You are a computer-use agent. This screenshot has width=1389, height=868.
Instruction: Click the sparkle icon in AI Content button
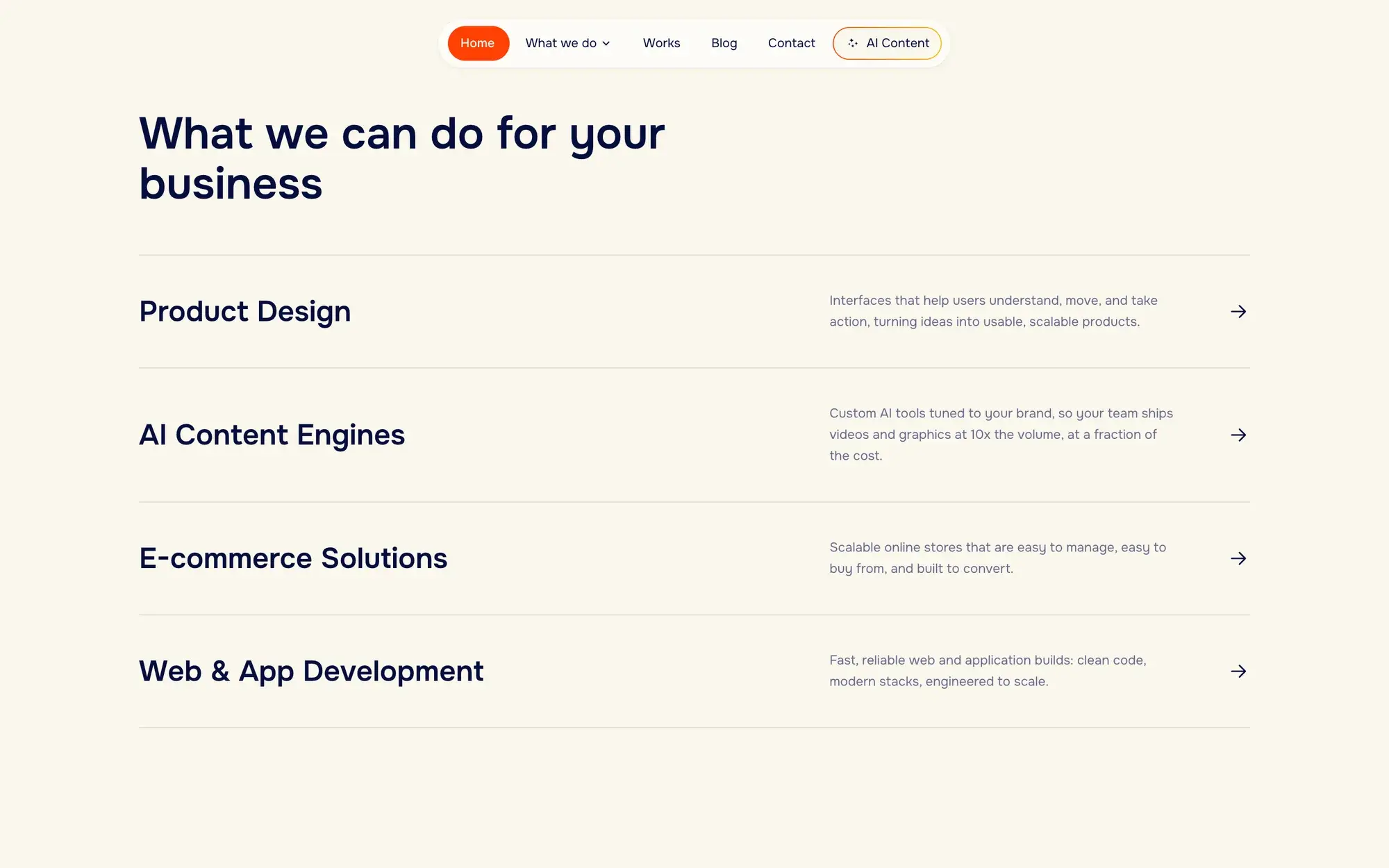[853, 43]
